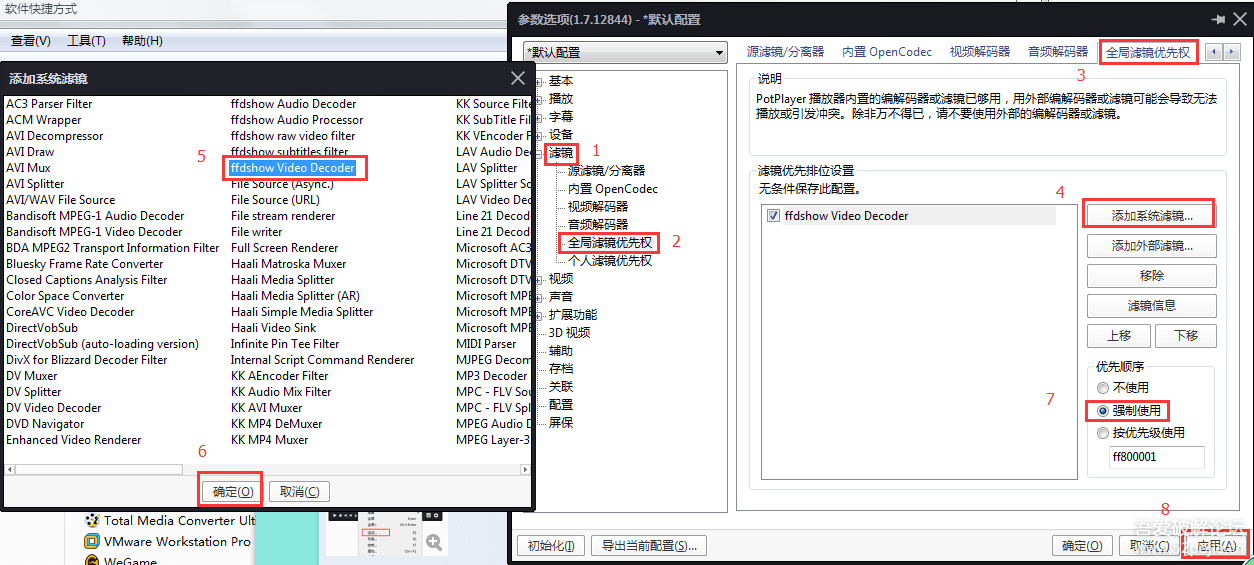This screenshot has height=565, width=1254.
Task: Select Haali Media Splitter (AR) in the list
Action: pos(295,296)
